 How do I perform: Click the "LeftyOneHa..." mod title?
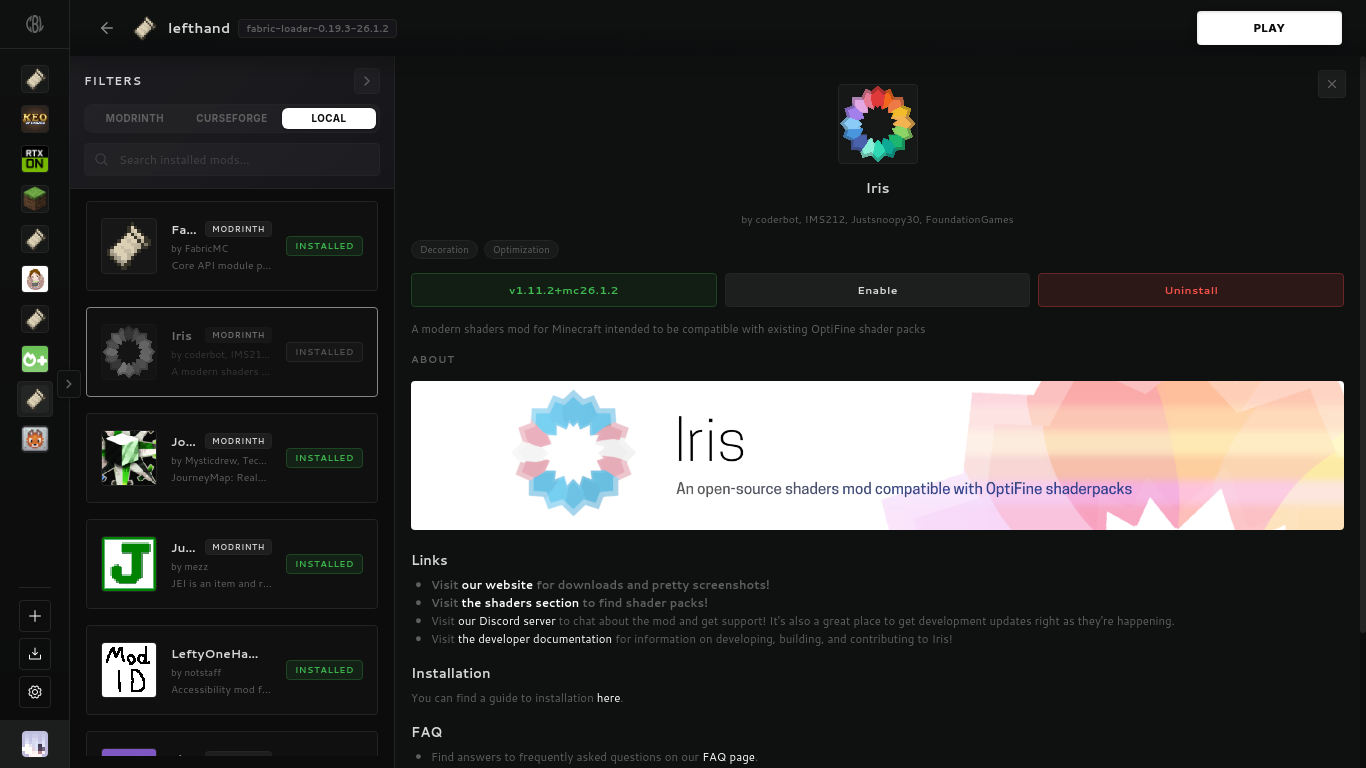pyautogui.click(x=215, y=654)
